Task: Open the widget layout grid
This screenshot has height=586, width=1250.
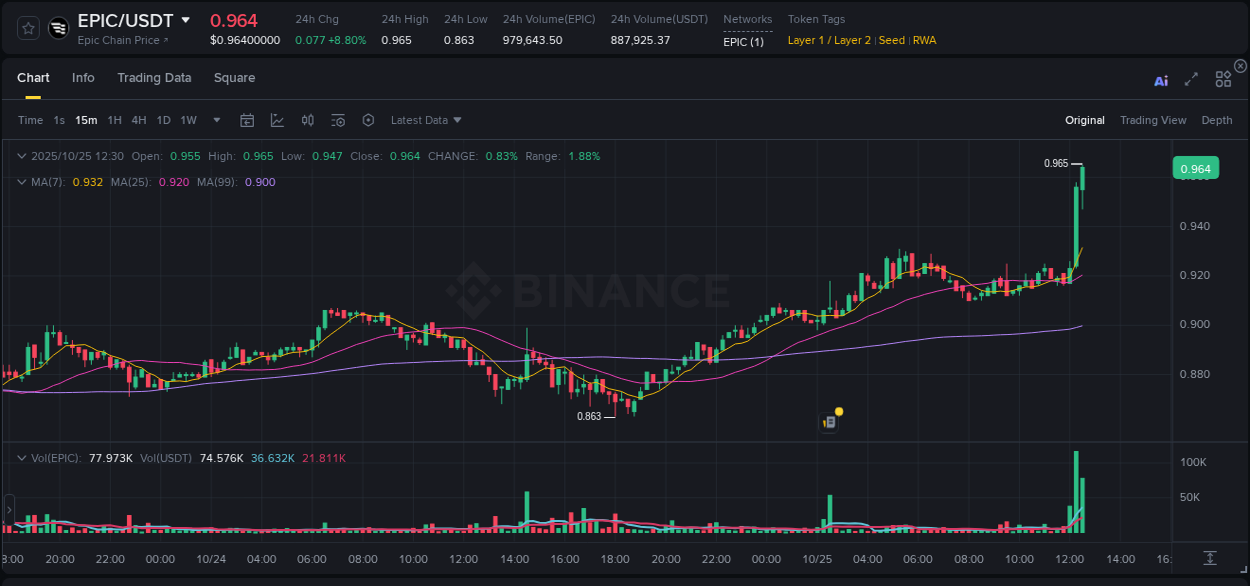Action: 1223,79
